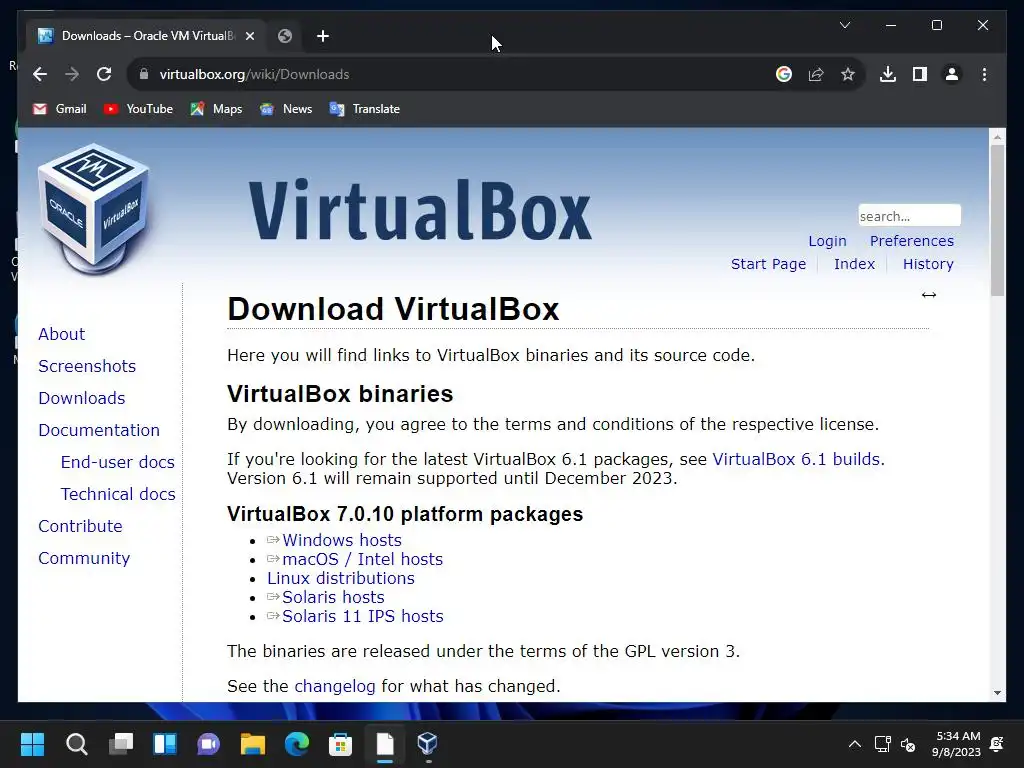Click the address bar URL field
This screenshot has width=1024, height=768.
(457, 74)
